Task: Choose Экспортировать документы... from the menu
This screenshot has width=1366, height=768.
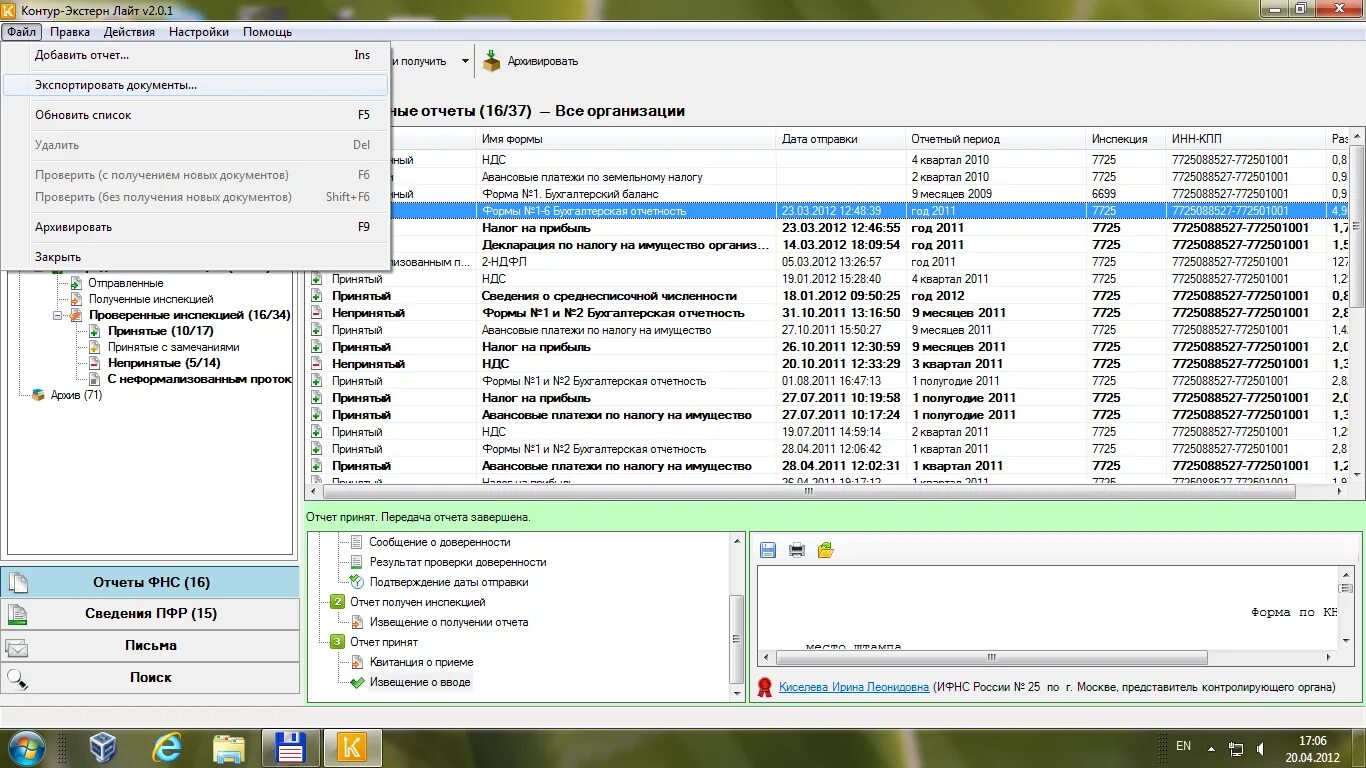Action: 195,85
